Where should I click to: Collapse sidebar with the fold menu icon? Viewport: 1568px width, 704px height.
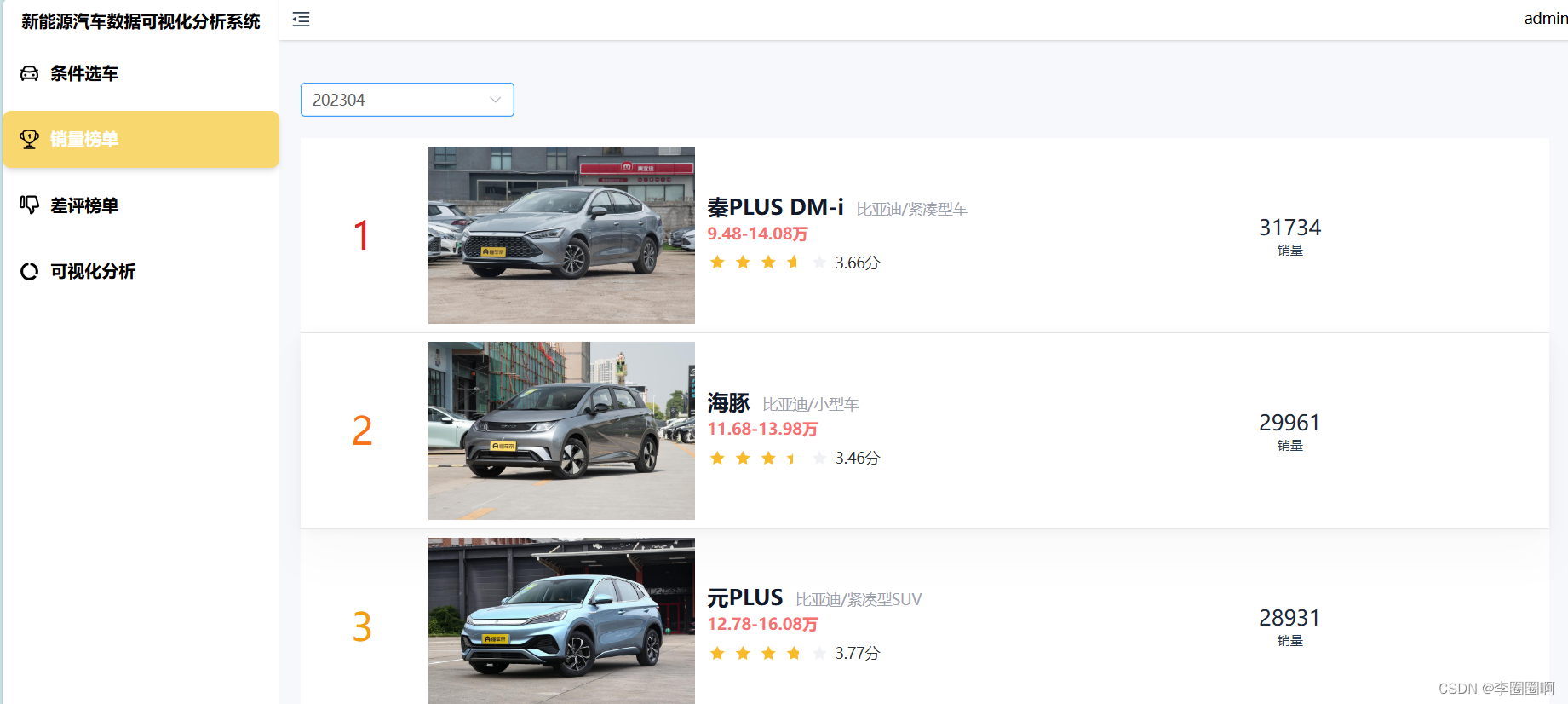(x=301, y=20)
